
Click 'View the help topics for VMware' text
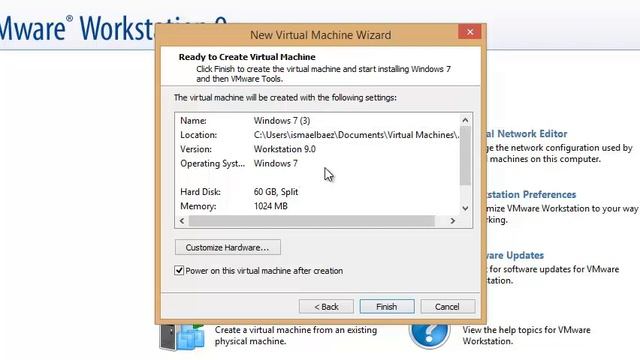click(527, 330)
